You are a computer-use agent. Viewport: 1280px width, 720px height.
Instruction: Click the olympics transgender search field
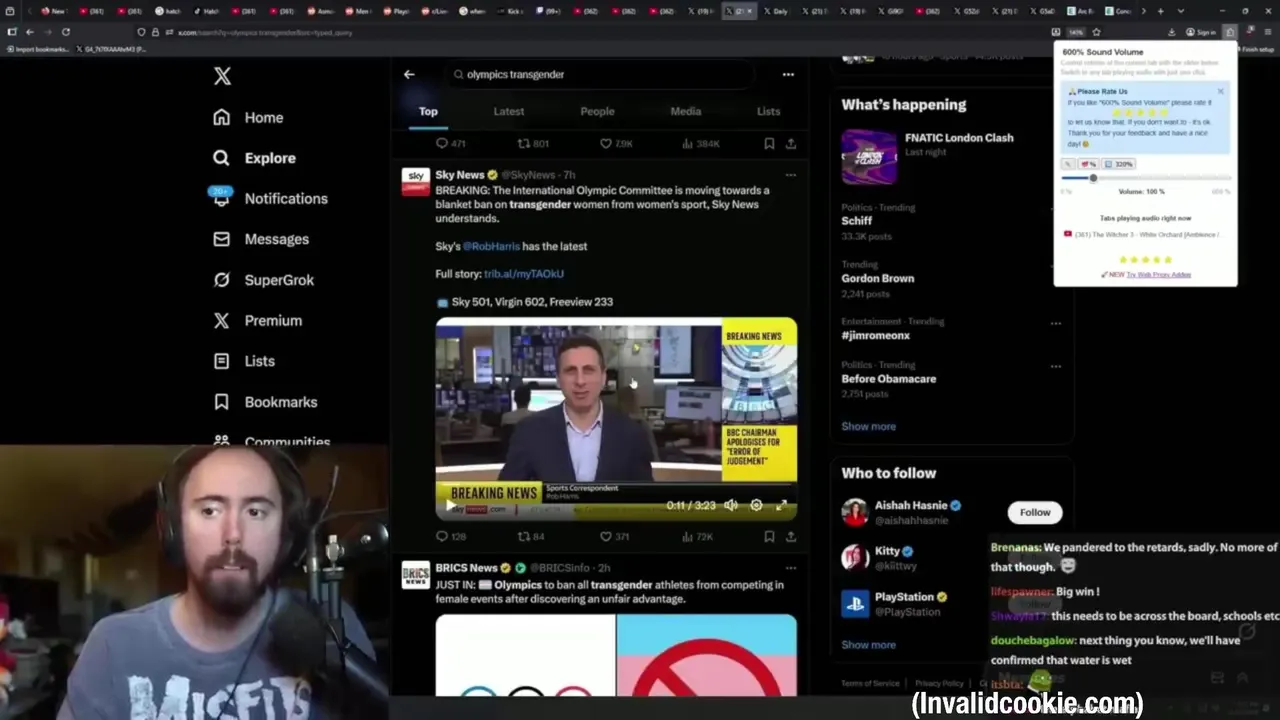click(600, 74)
